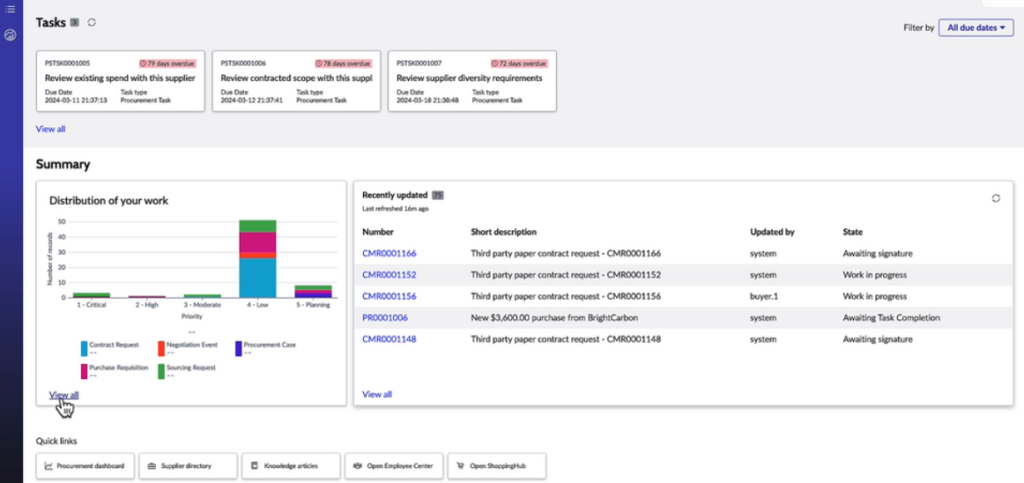Click the 5 - Planning bar in chart

(313, 292)
